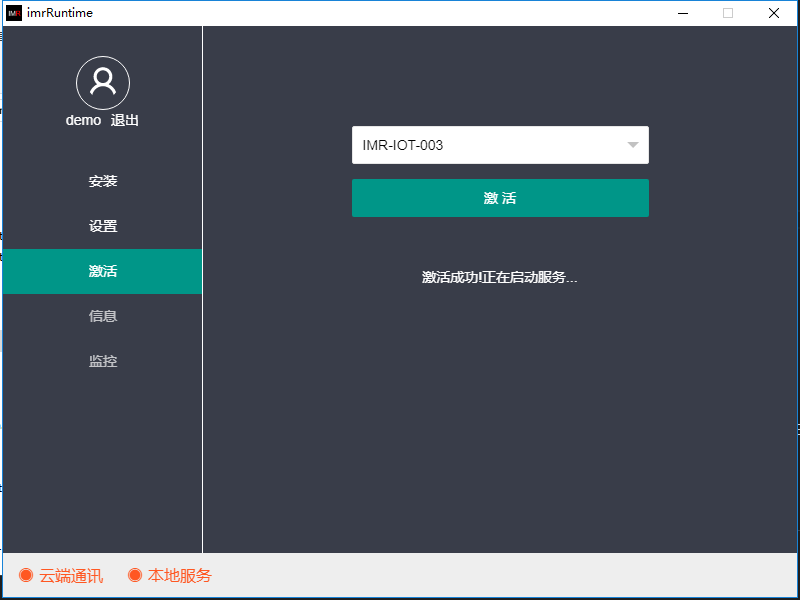The image size is (800, 600).
Task: Open the 安装 menu section
Action: coord(103,181)
